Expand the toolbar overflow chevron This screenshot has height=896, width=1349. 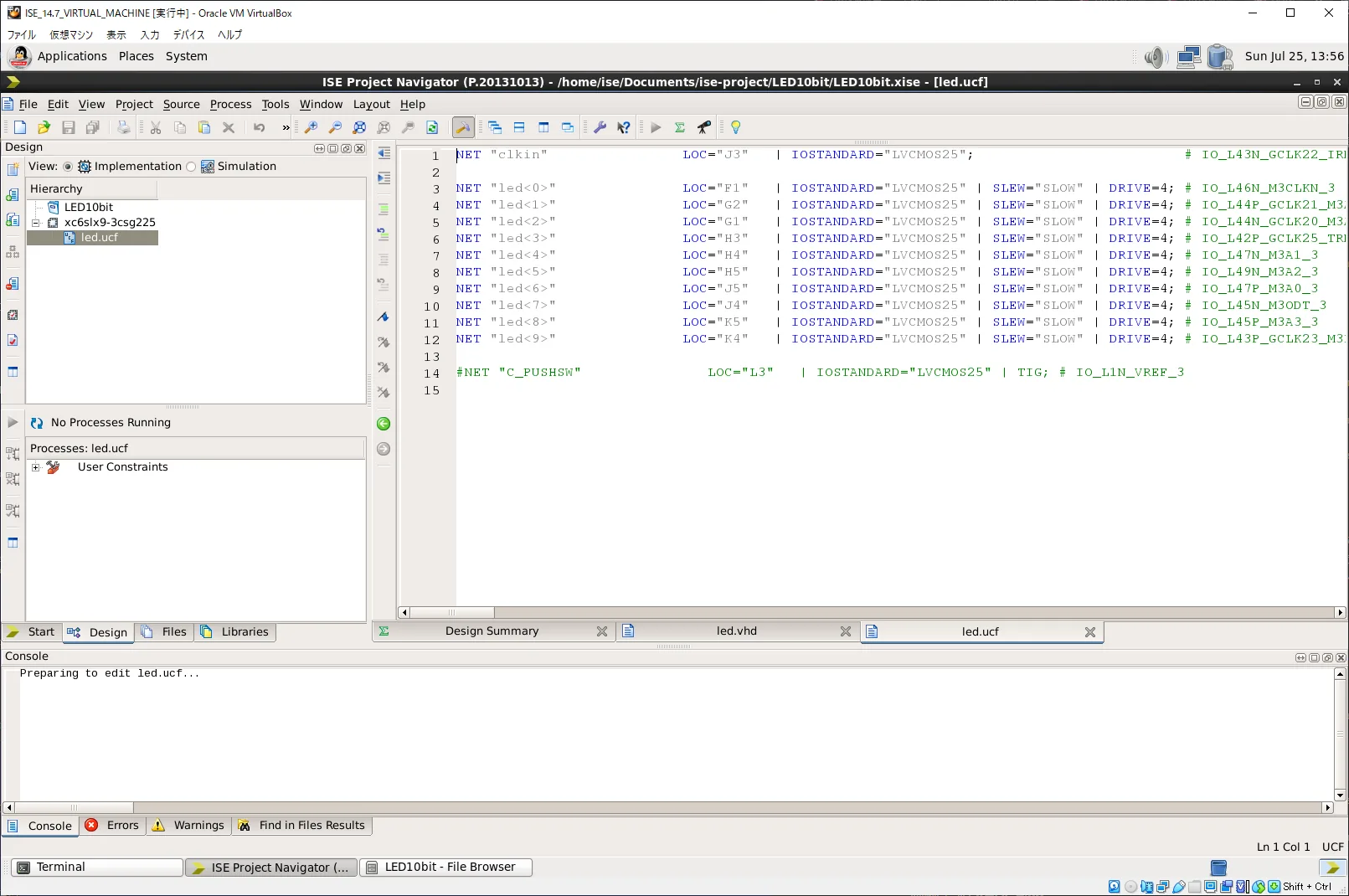[286, 127]
